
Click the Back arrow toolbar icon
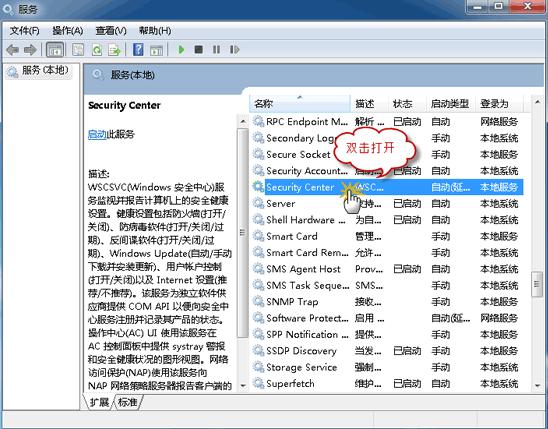tap(13, 50)
